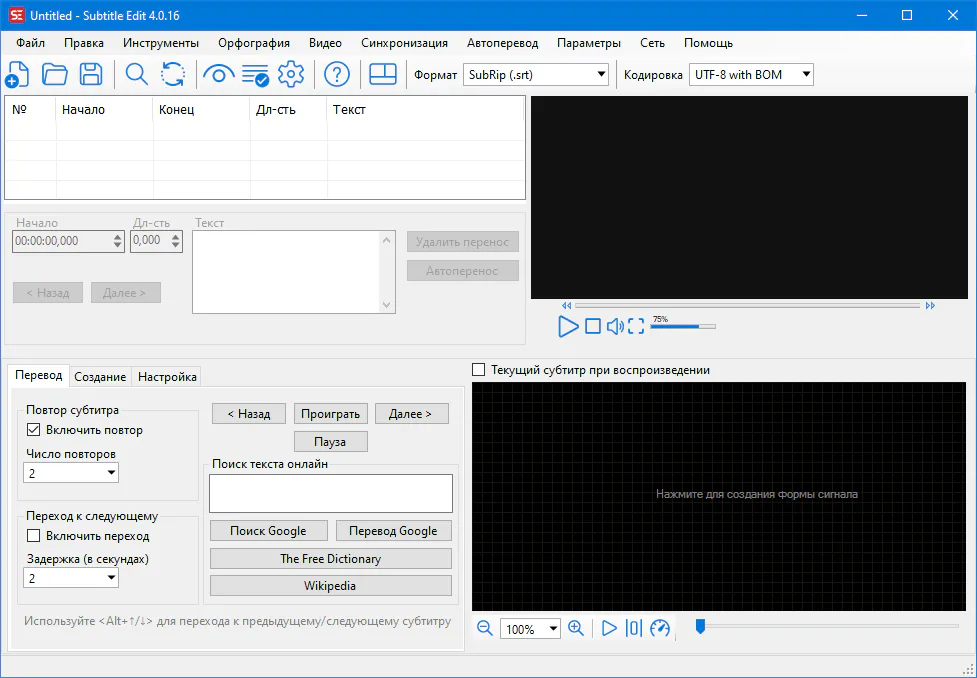Click '< Назад' in translation panel
This screenshot has height=678, width=977.
click(249, 414)
